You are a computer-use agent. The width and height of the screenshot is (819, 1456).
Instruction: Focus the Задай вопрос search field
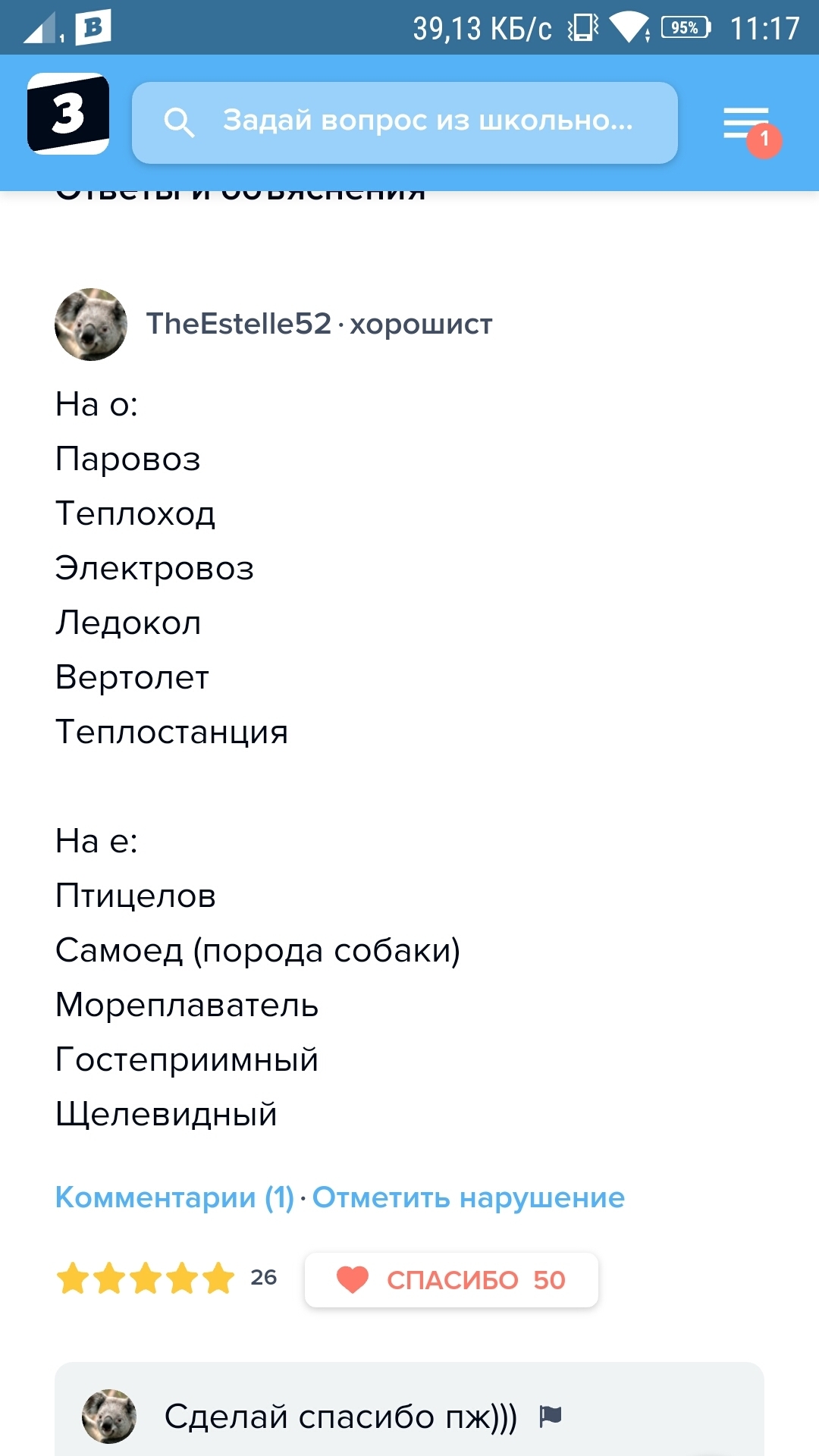point(428,121)
